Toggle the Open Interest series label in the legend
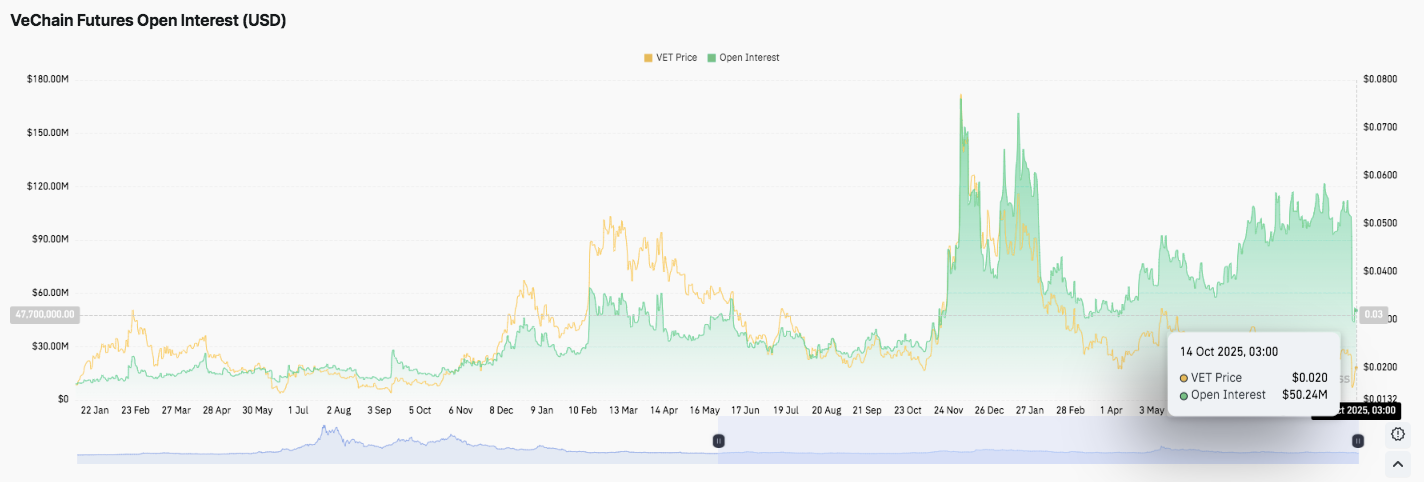 [749, 58]
